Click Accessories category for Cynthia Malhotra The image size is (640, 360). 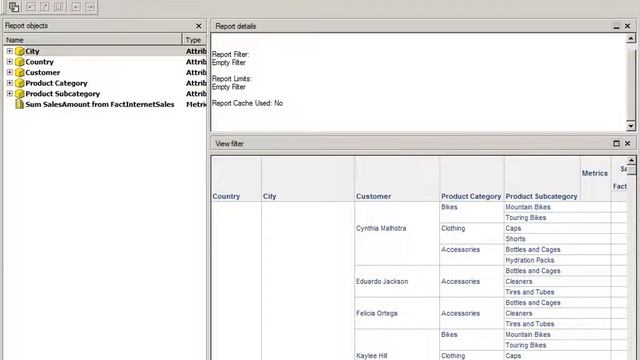click(x=472, y=255)
